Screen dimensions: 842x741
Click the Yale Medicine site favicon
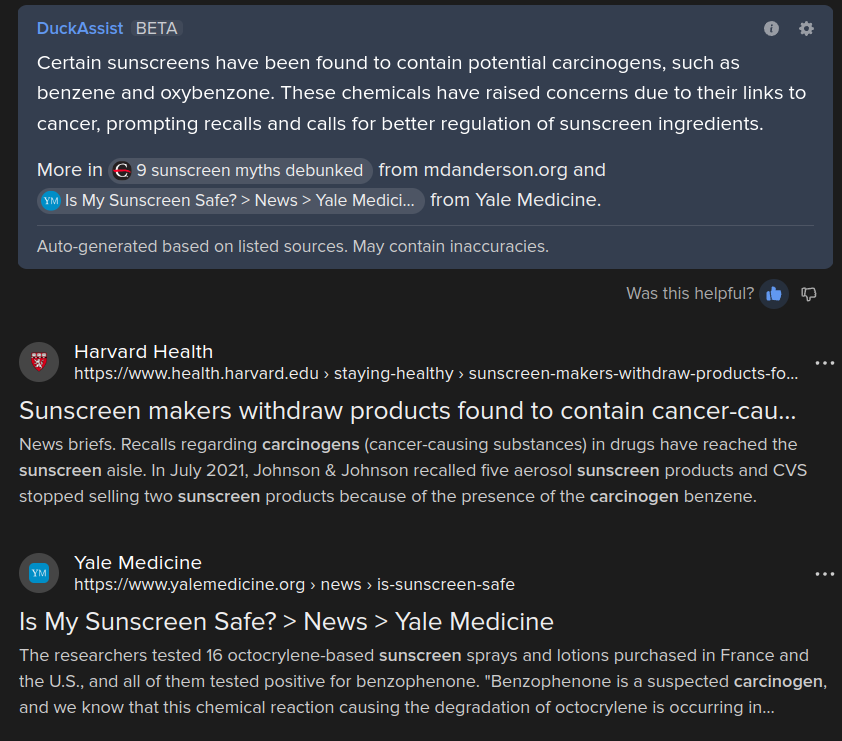click(x=39, y=573)
